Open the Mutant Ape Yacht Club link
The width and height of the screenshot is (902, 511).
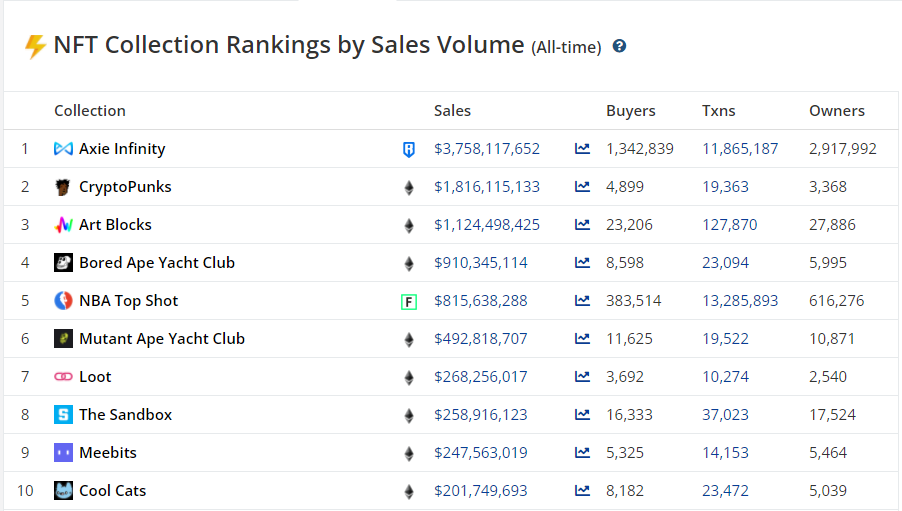pyautogui.click(x=161, y=339)
